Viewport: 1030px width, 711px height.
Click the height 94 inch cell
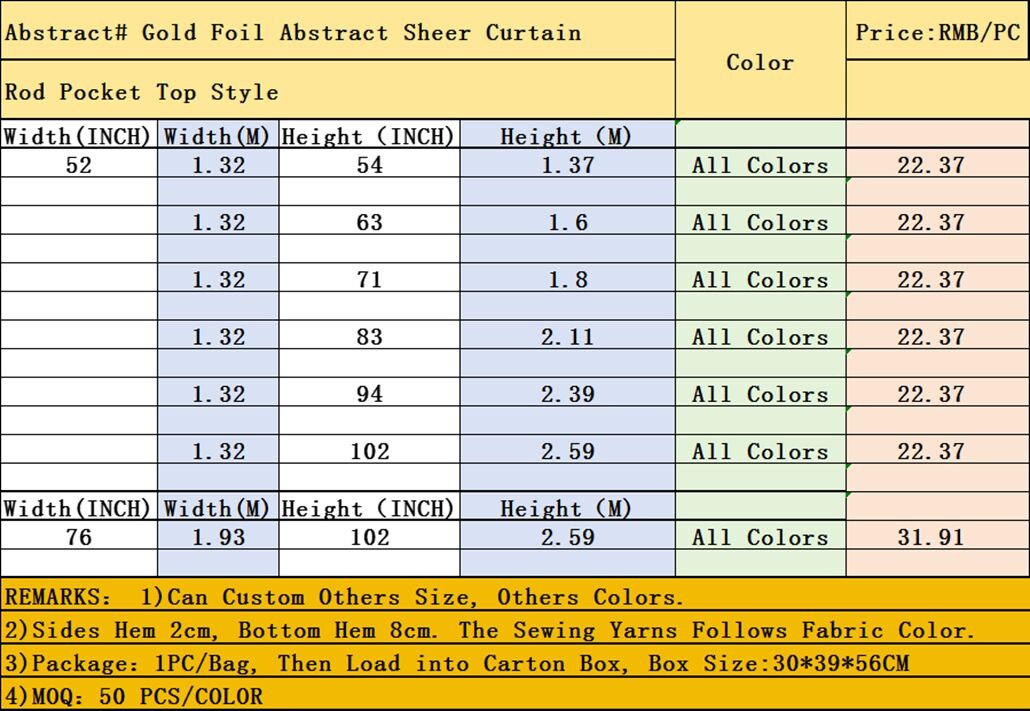369,392
